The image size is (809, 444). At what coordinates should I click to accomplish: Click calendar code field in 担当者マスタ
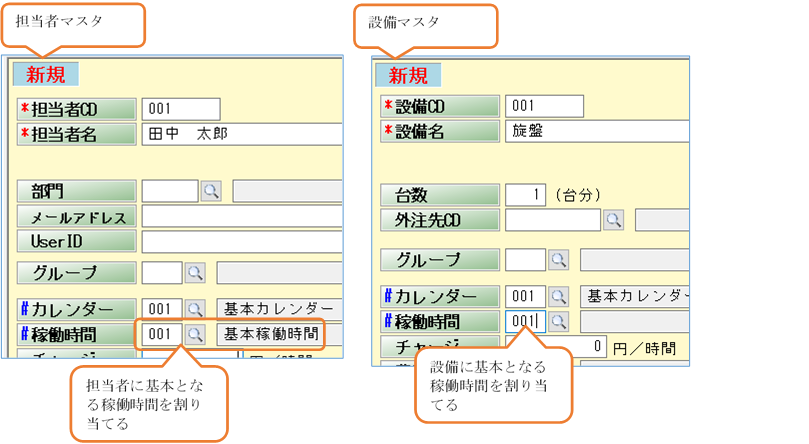pyautogui.click(x=162, y=309)
